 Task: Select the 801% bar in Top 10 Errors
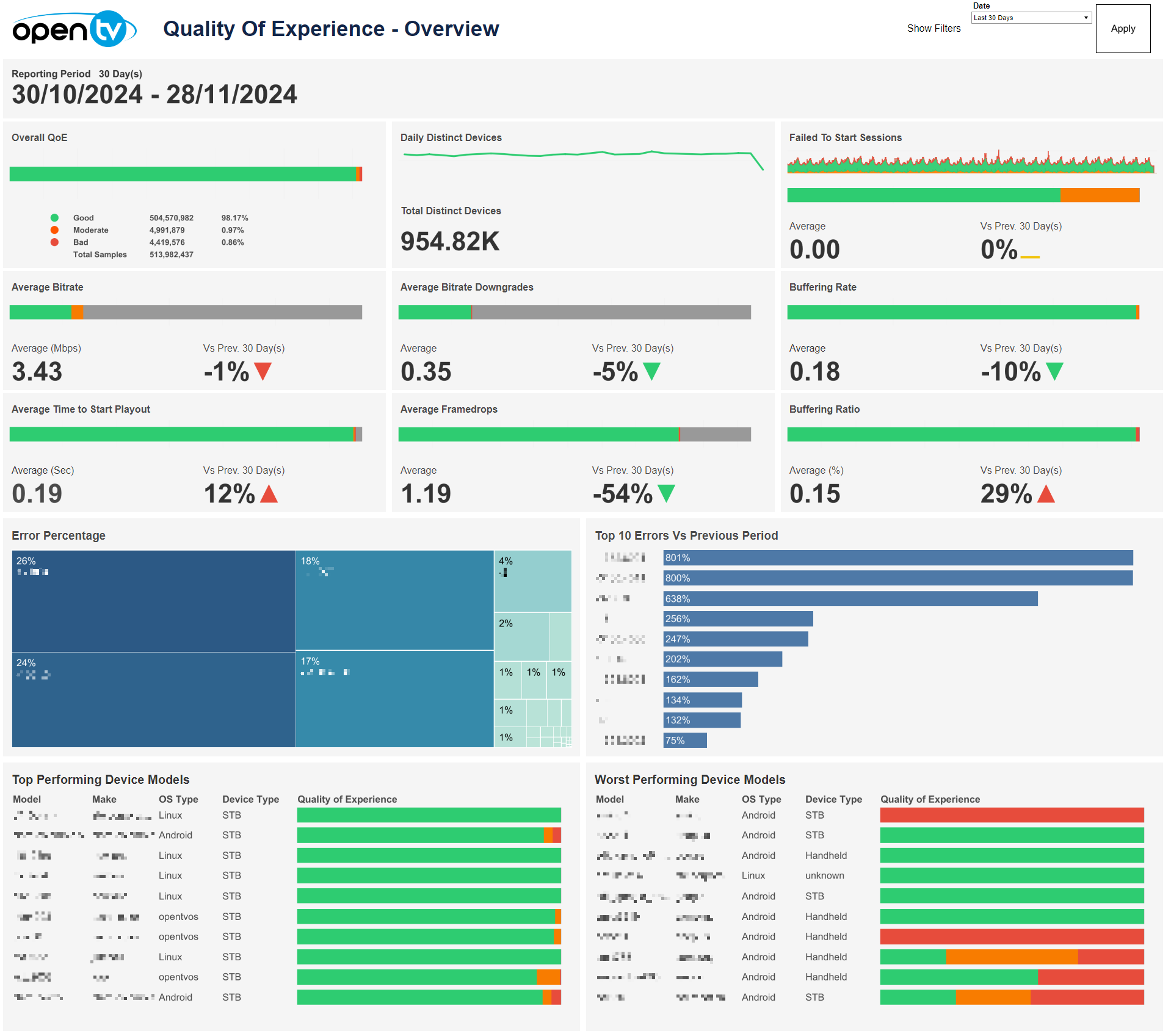point(897,558)
